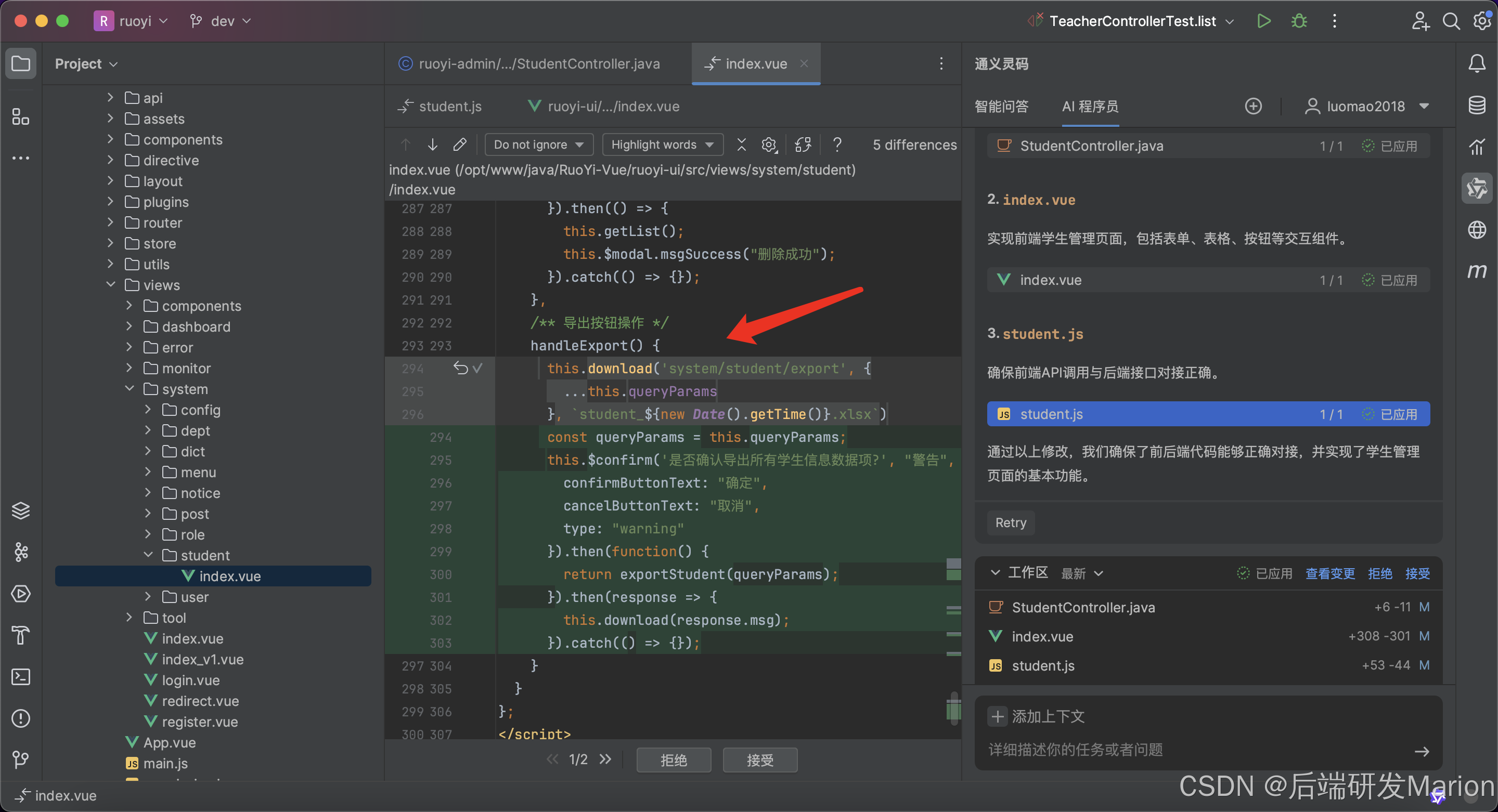
Task: Toggle synchronize scrolling icon in diff toolbar
Action: pos(803,144)
